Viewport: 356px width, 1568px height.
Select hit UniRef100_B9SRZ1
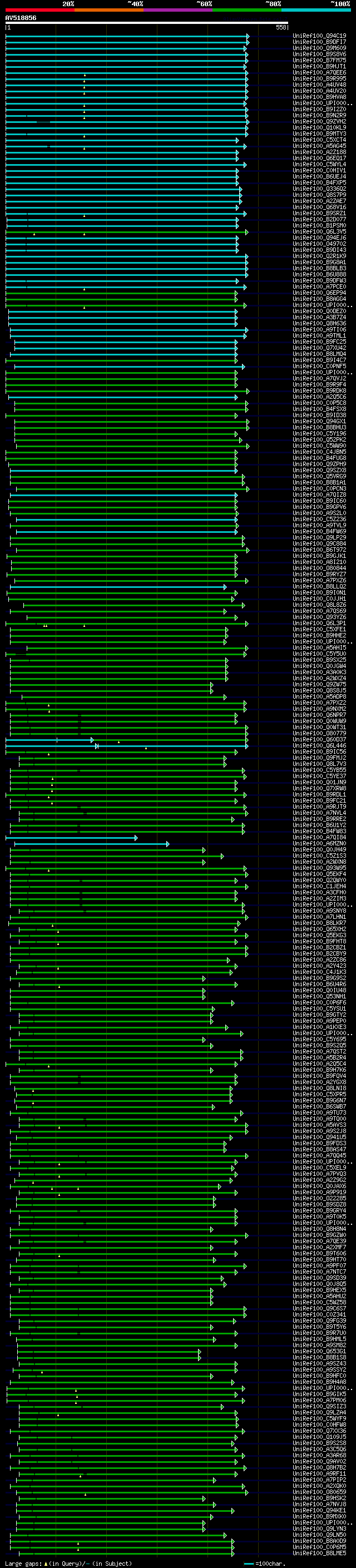319,213
